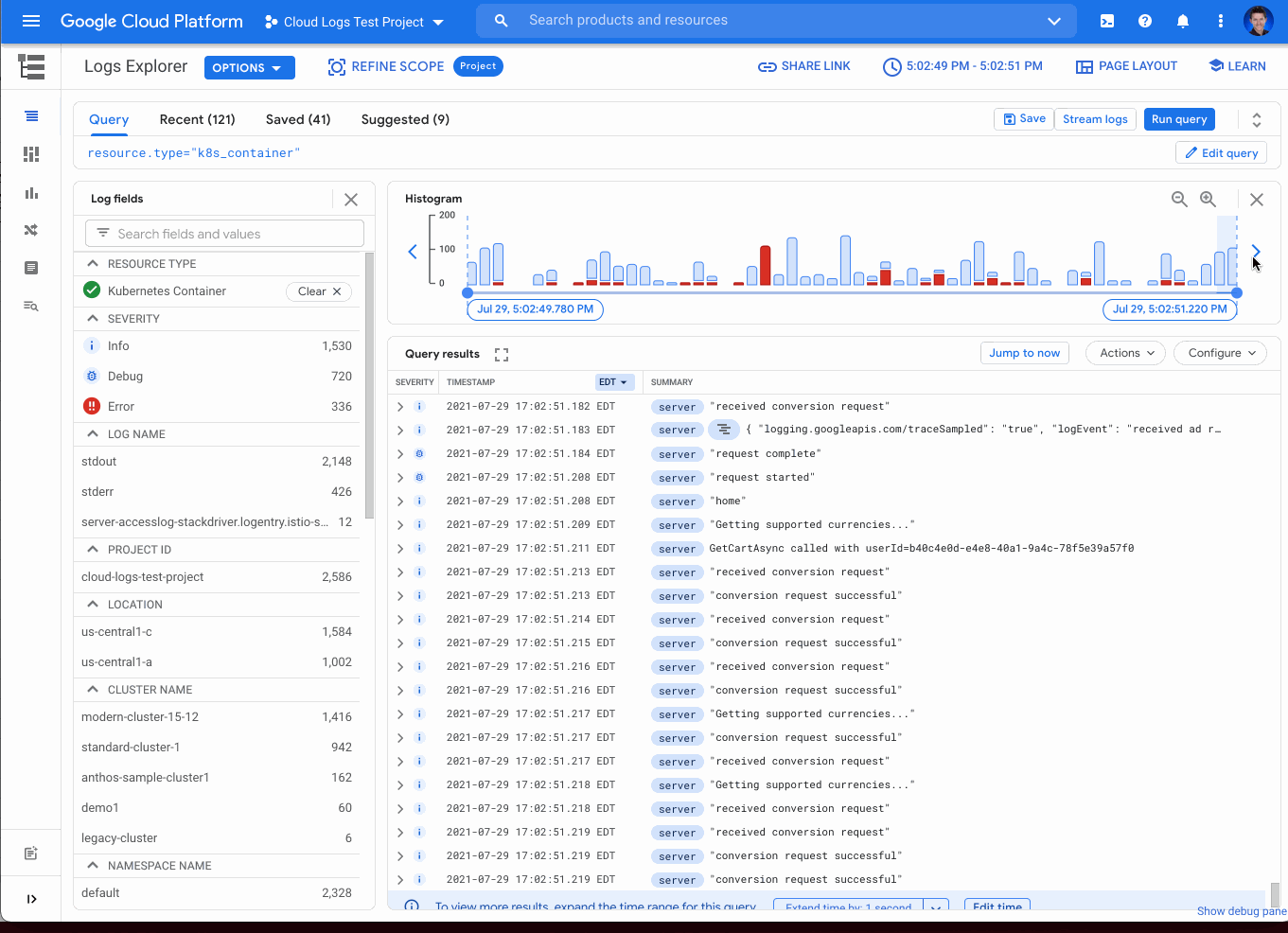Image resolution: width=1288 pixels, height=933 pixels.
Task: Collapse the SEVERITY section
Action: (93, 319)
